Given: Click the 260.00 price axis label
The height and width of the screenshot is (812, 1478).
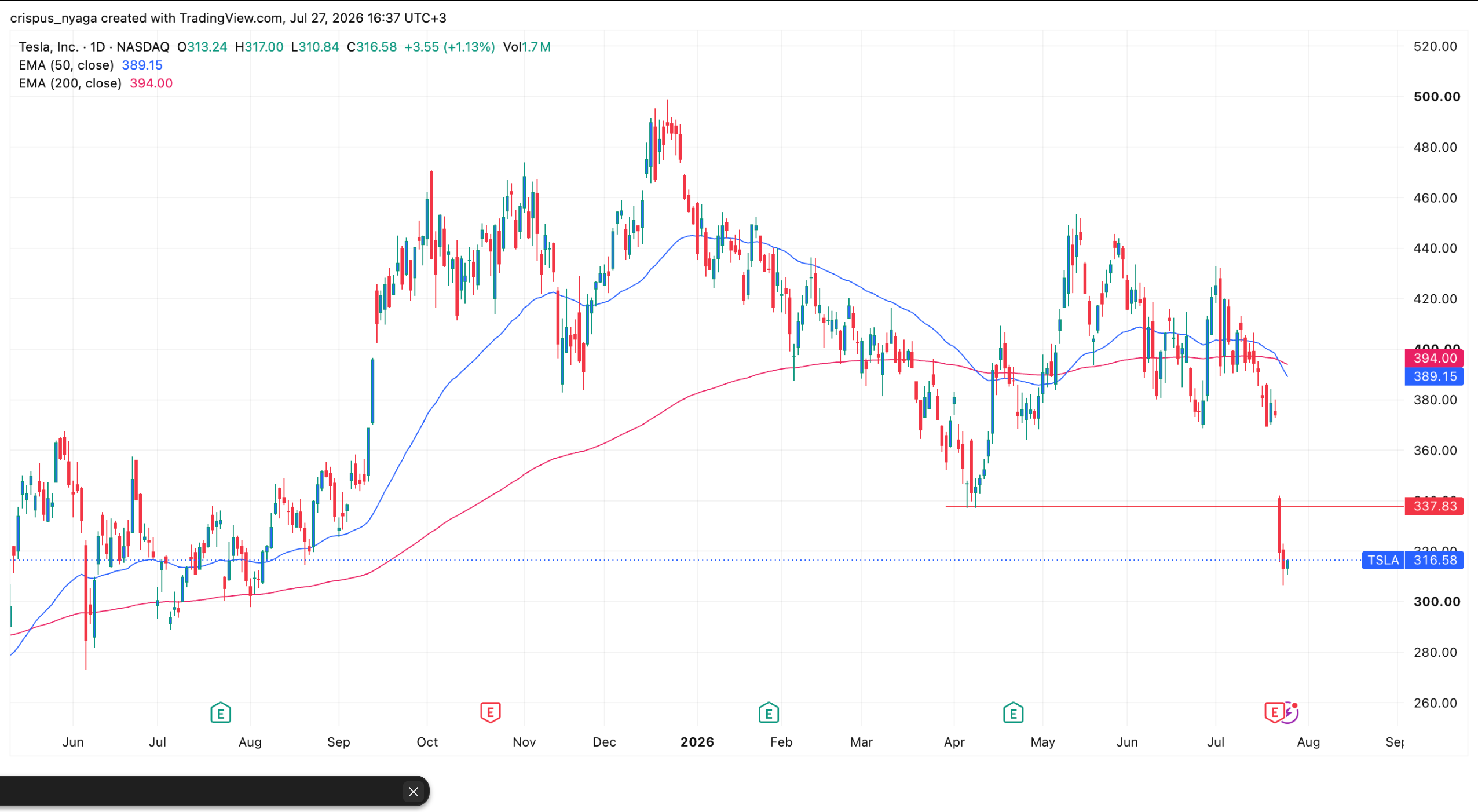Looking at the screenshot, I should 1435,703.
